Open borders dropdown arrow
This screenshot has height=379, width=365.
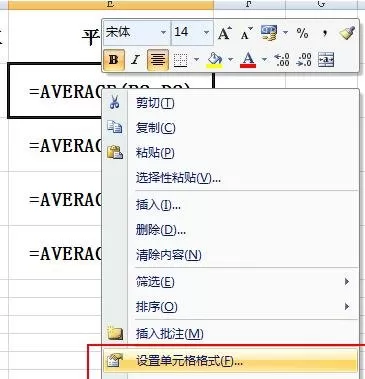coord(196,60)
